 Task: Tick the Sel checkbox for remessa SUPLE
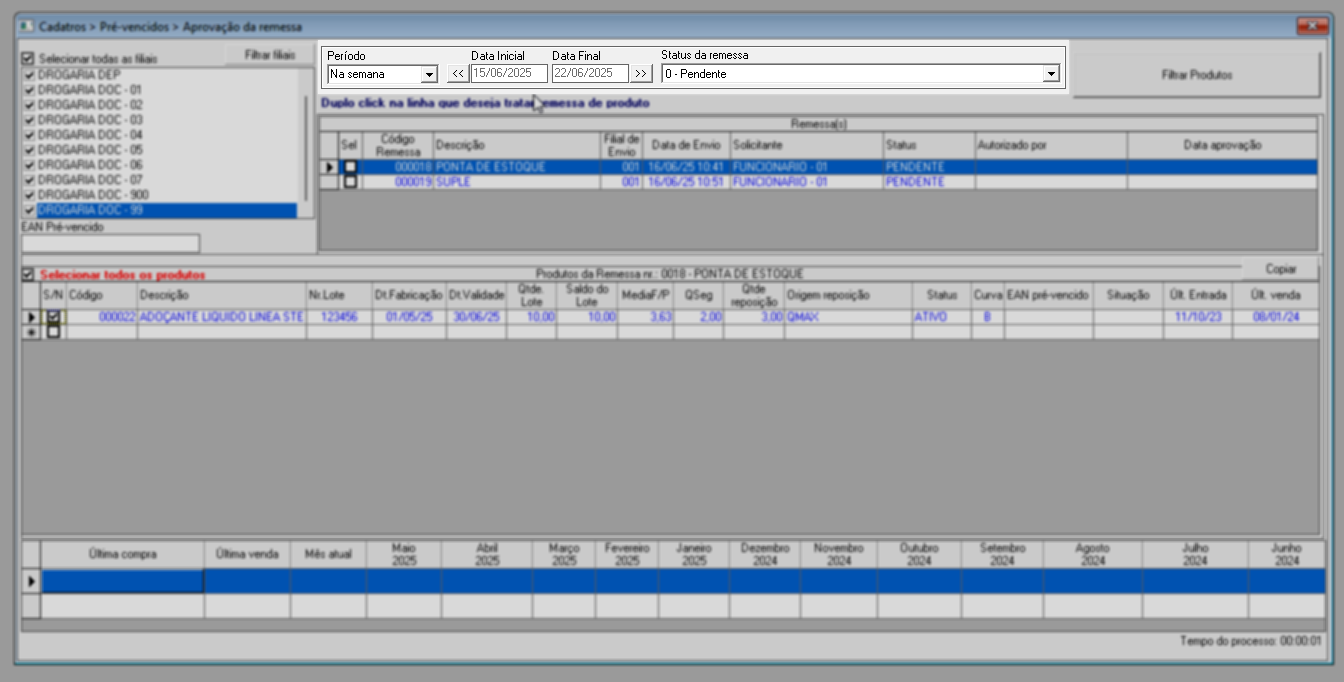coord(350,182)
